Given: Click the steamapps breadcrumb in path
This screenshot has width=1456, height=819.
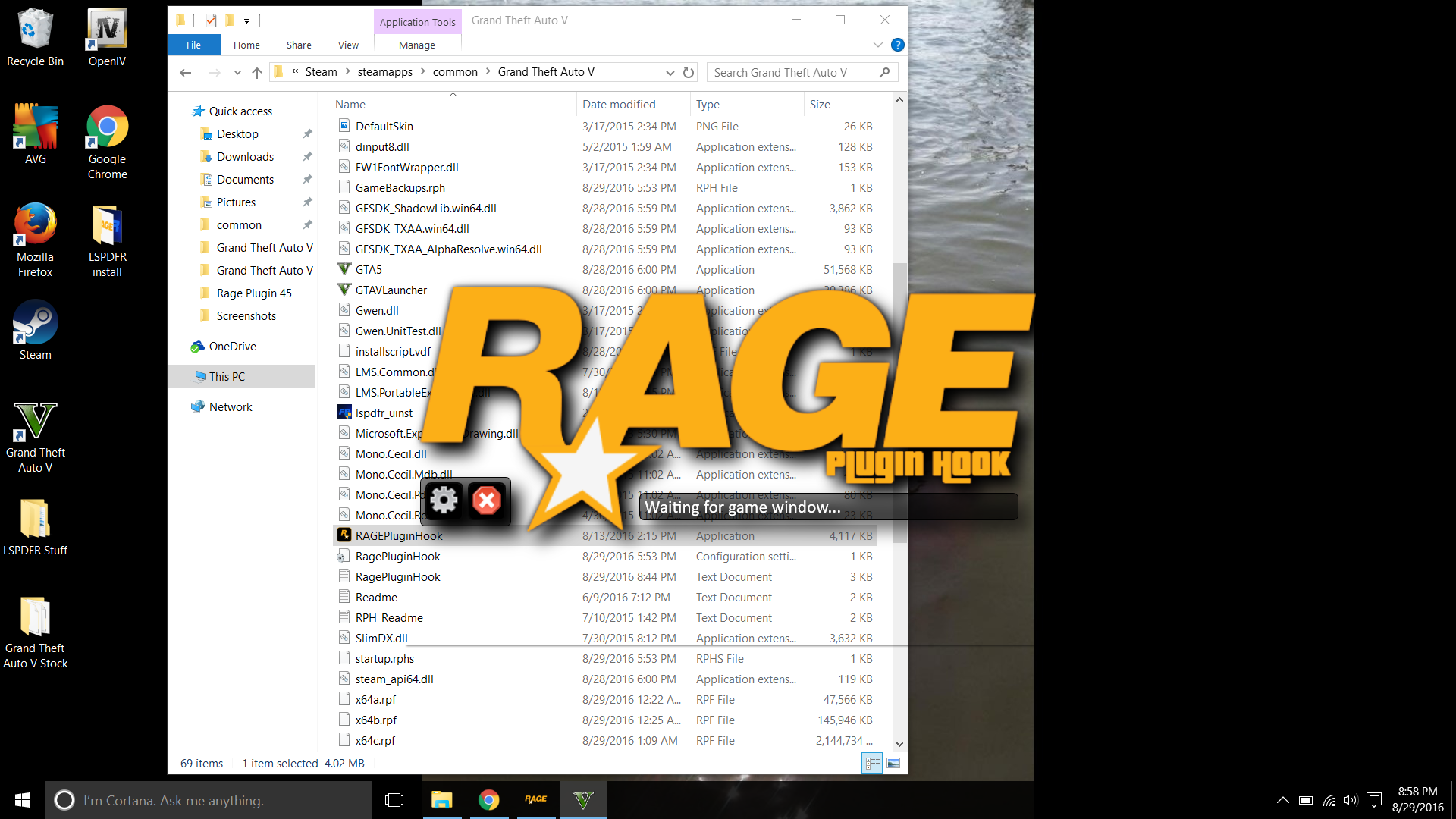Looking at the screenshot, I should point(384,72).
